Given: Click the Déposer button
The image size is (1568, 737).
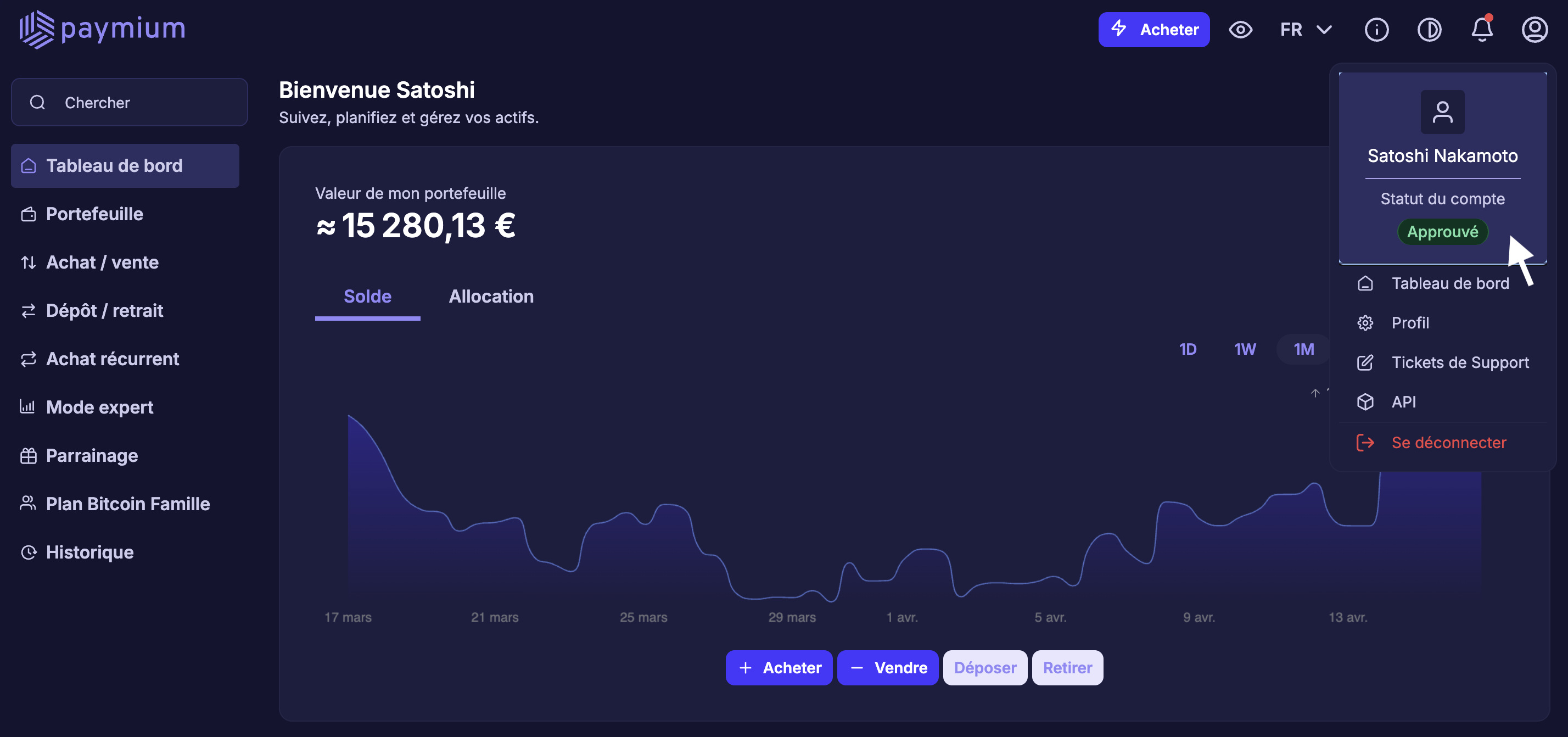Looking at the screenshot, I should coord(984,668).
